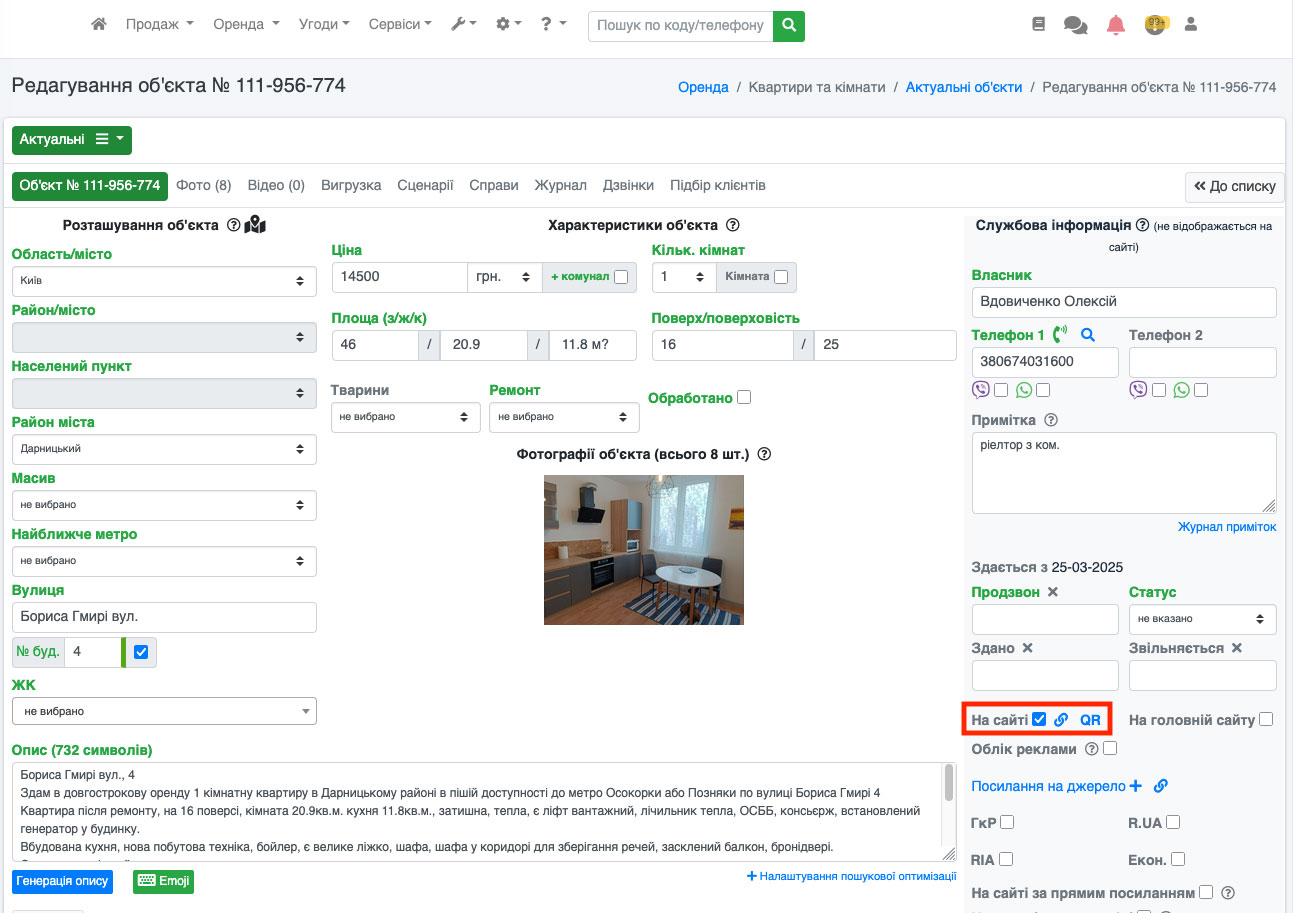Toggle the На сайті checkbox

[1039, 719]
